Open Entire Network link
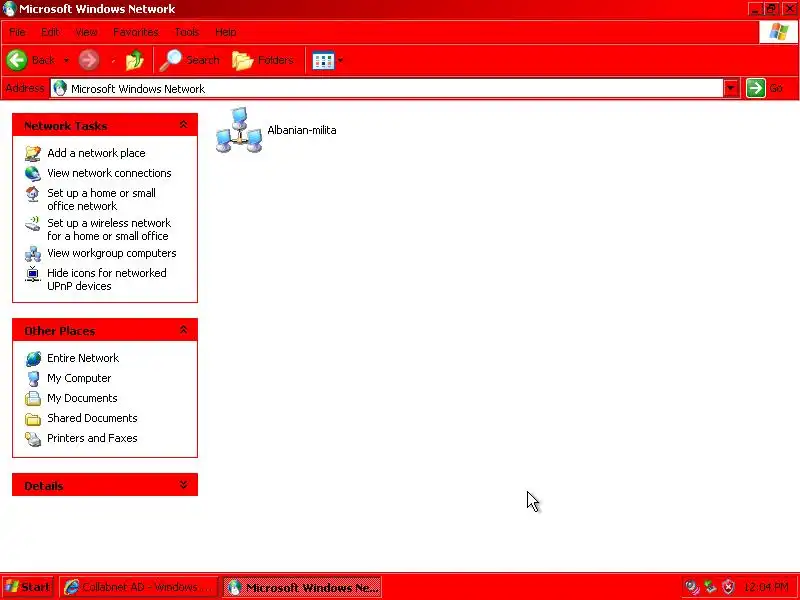Viewport: 800px width, 600px height. [83, 358]
